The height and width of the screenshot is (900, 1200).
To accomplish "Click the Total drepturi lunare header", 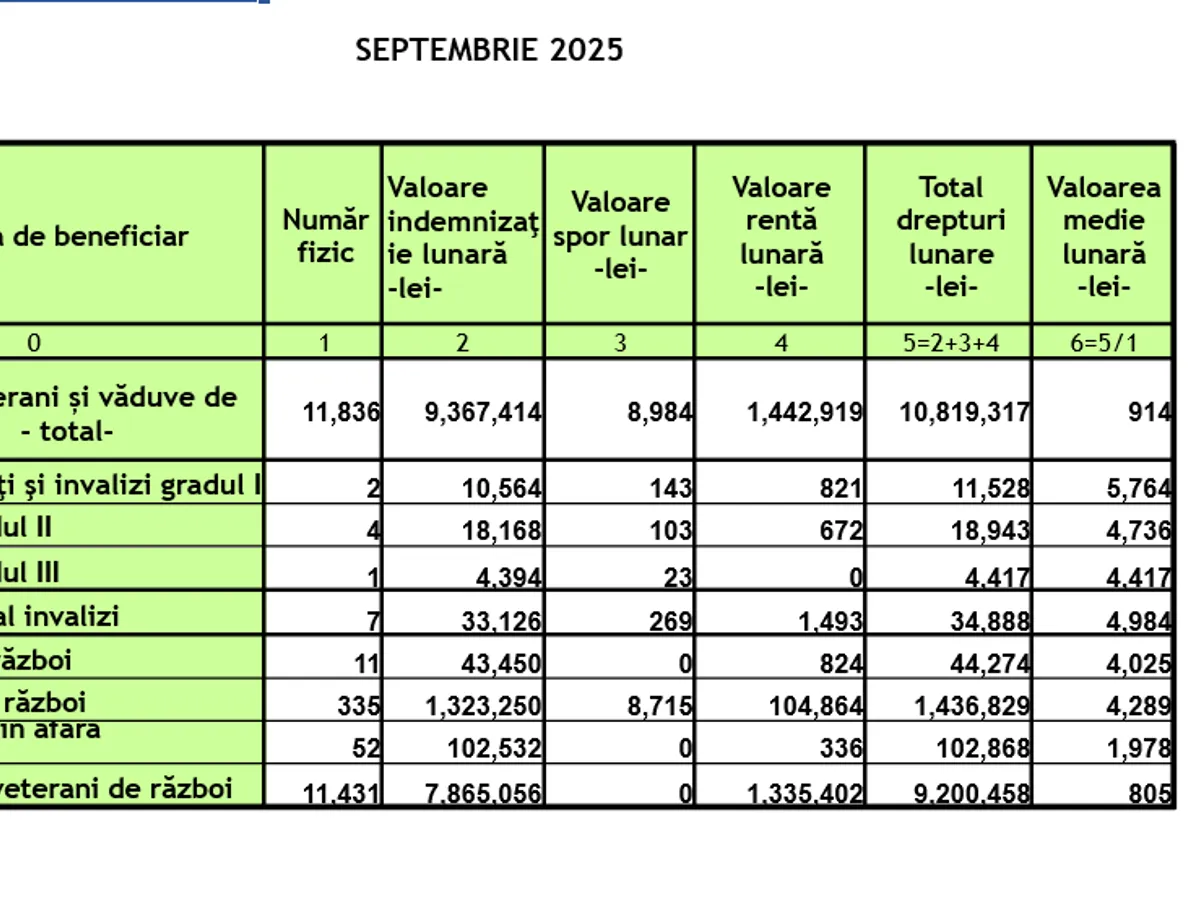I will click(x=948, y=236).
